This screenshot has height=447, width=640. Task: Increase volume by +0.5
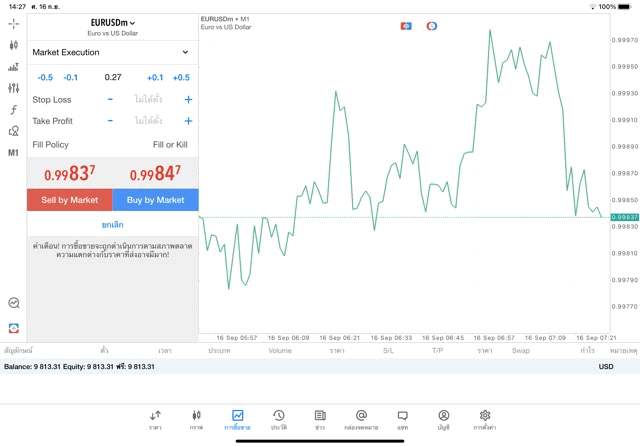click(x=181, y=78)
